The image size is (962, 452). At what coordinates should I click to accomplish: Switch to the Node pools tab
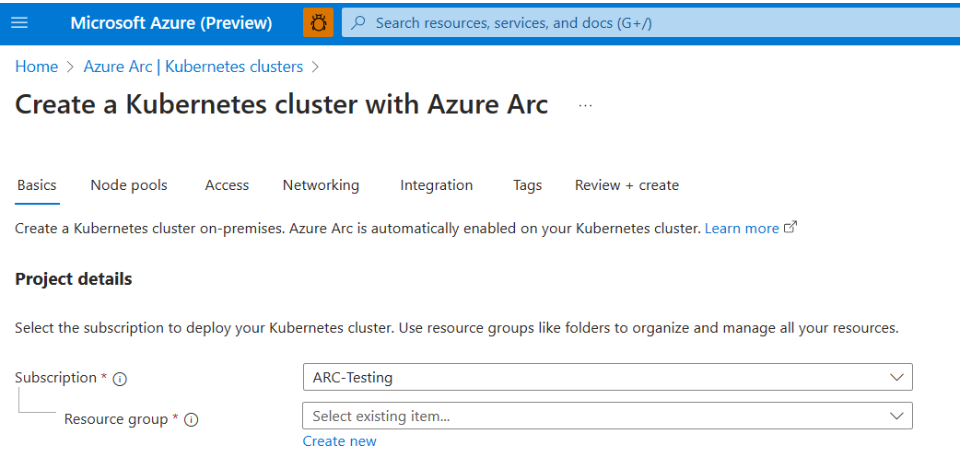(129, 185)
